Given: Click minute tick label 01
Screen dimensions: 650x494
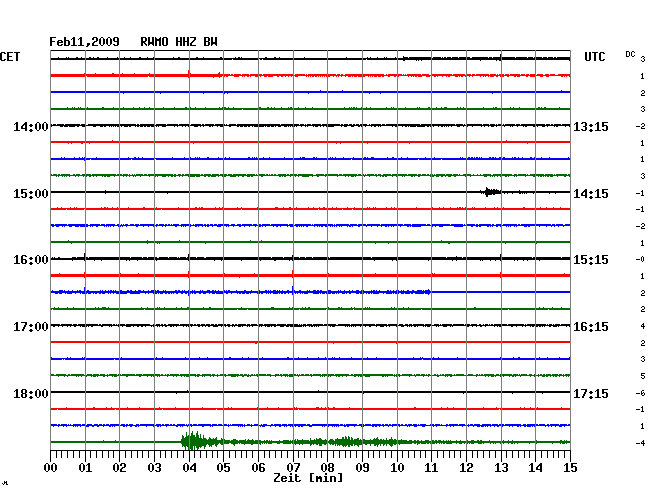Looking at the screenshot, I should pos(85,467).
